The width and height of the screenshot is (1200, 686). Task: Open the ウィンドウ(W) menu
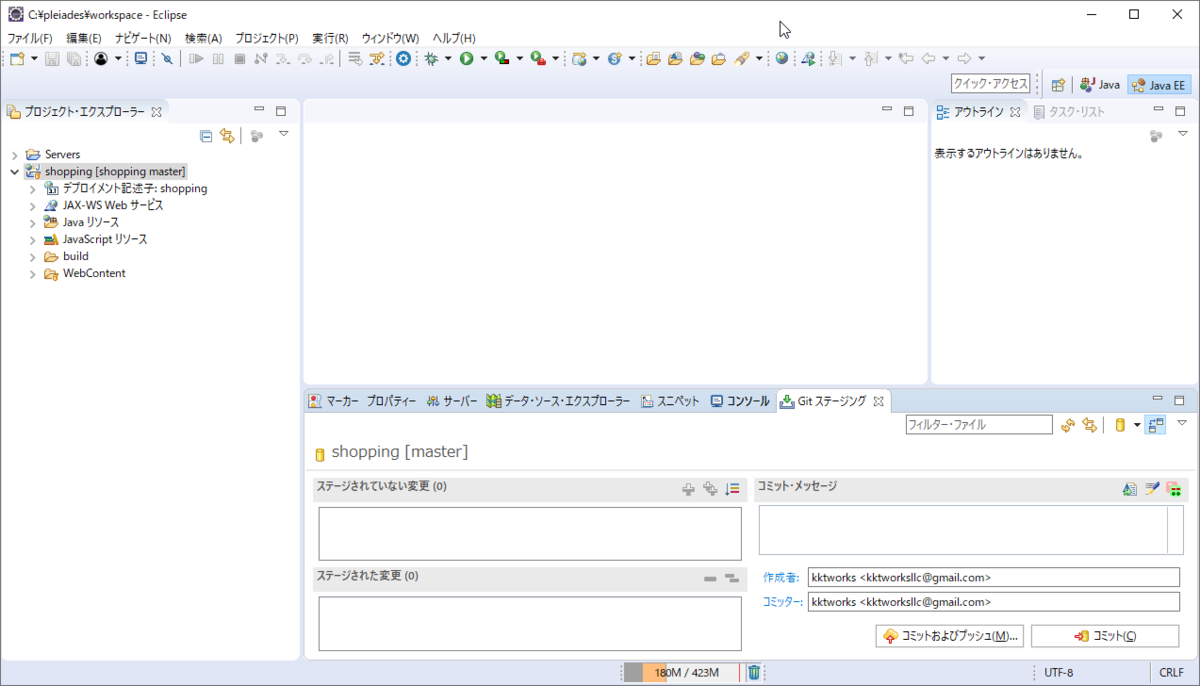pos(390,38)
